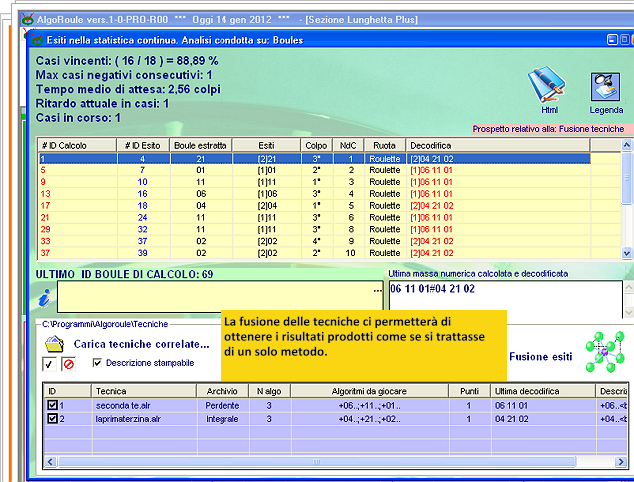The width and height of the screenshot is (634, 482).
Task: Click Ultima decodifica column header
Action: 543,391
